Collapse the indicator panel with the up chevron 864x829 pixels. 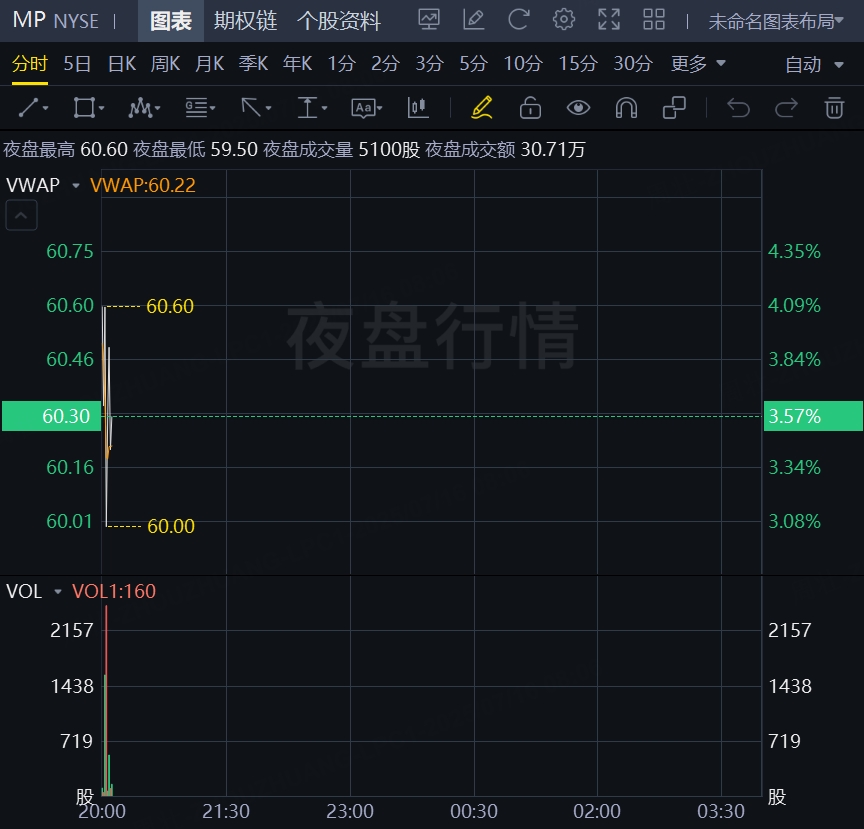tap(22, 215)
